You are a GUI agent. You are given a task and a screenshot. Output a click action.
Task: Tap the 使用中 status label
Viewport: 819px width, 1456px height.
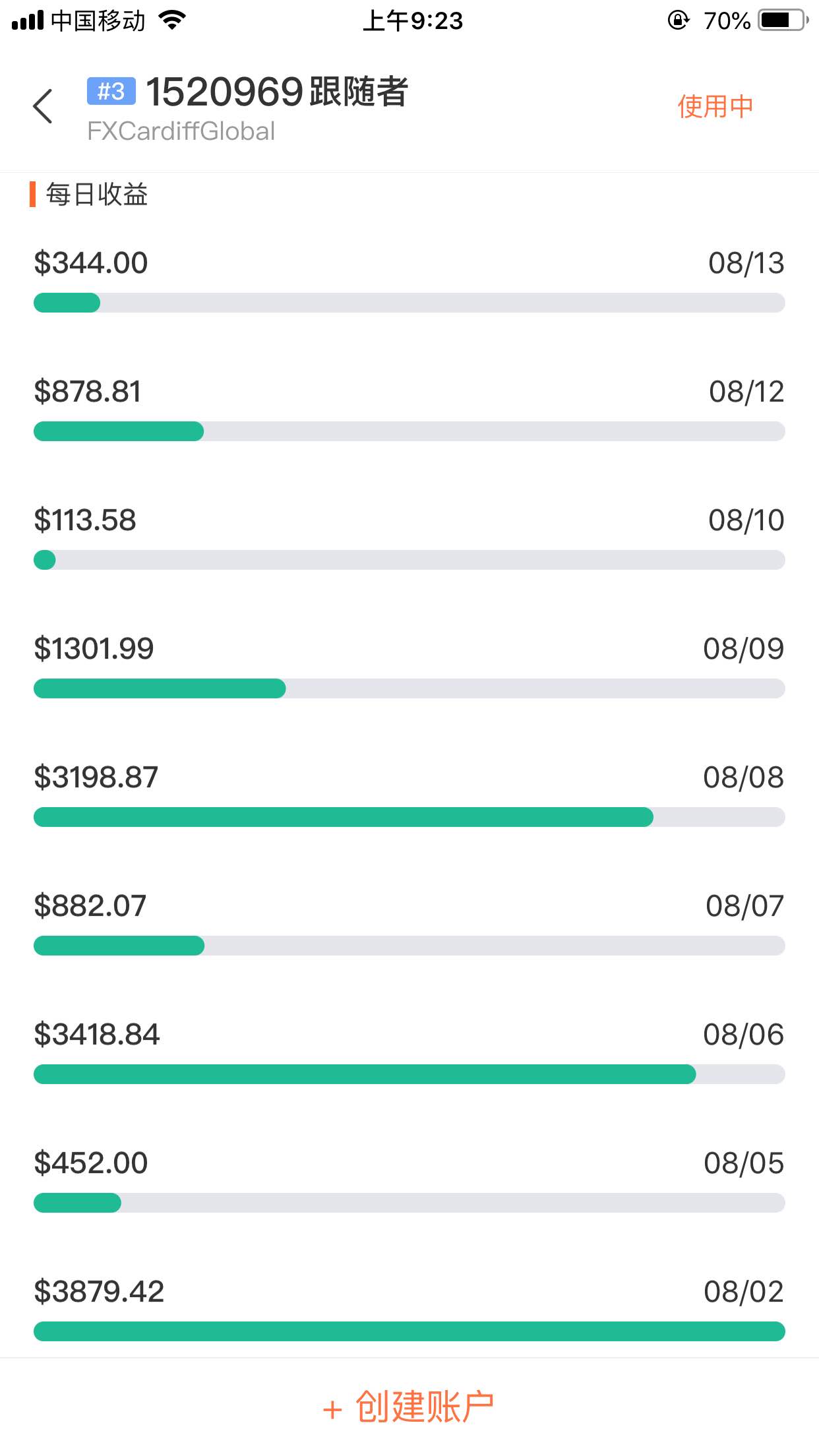coord(715,106)
